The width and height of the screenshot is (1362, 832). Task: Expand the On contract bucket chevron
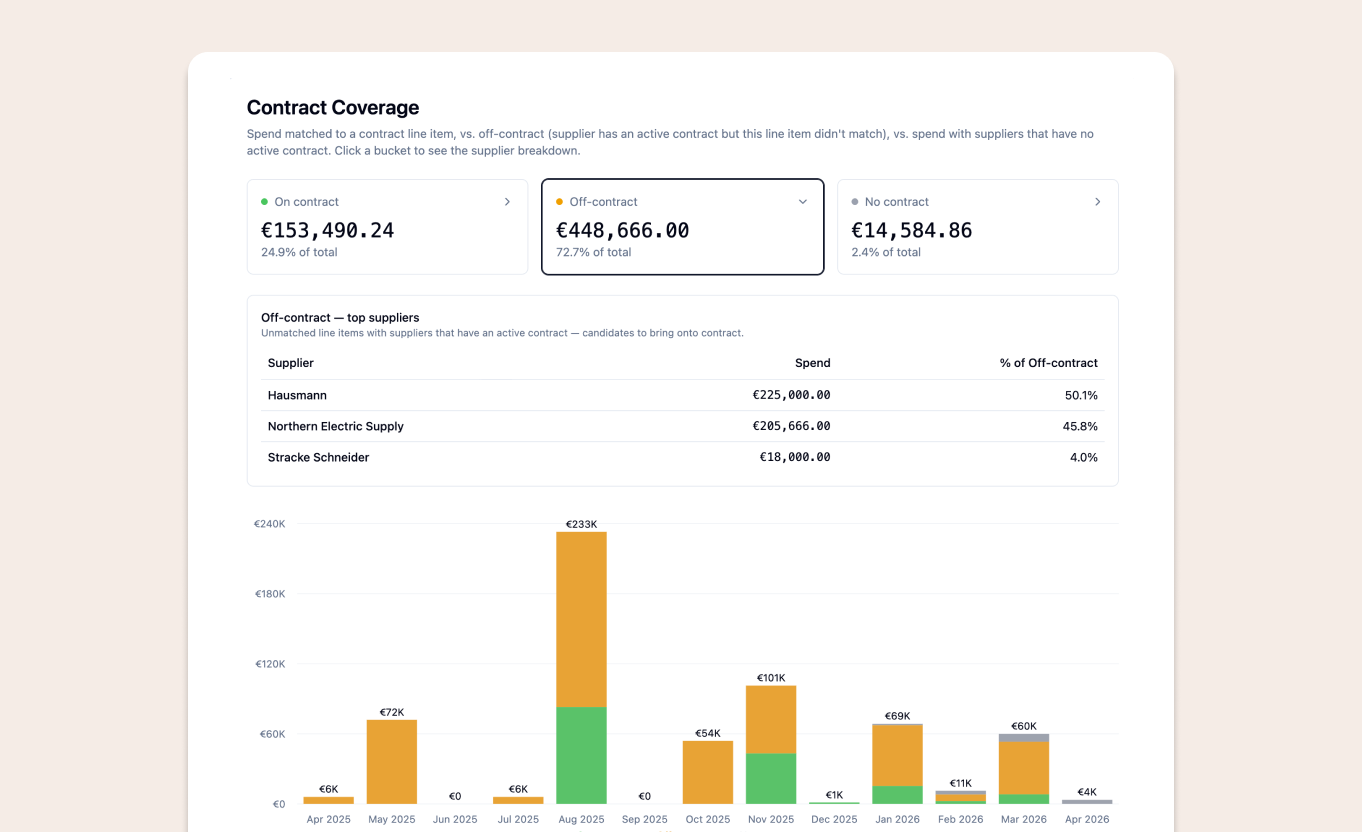pos(507,201)
